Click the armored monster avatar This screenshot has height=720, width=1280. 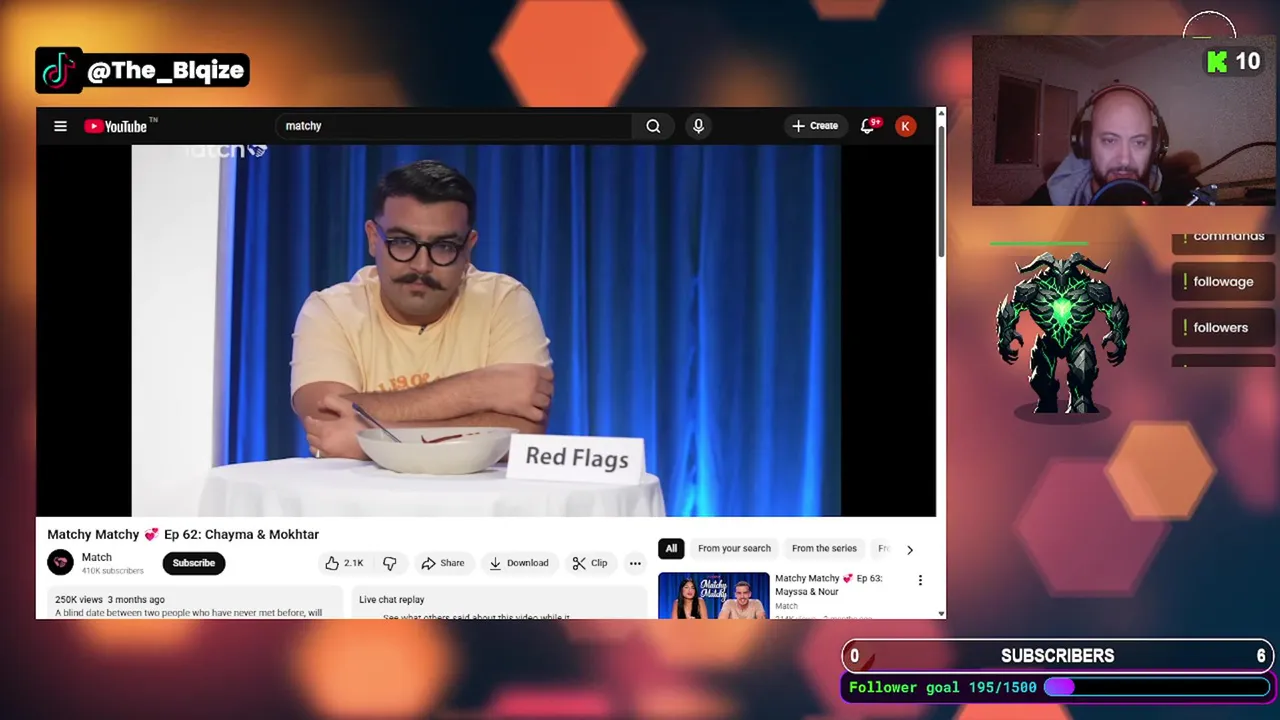(1062, 333)
